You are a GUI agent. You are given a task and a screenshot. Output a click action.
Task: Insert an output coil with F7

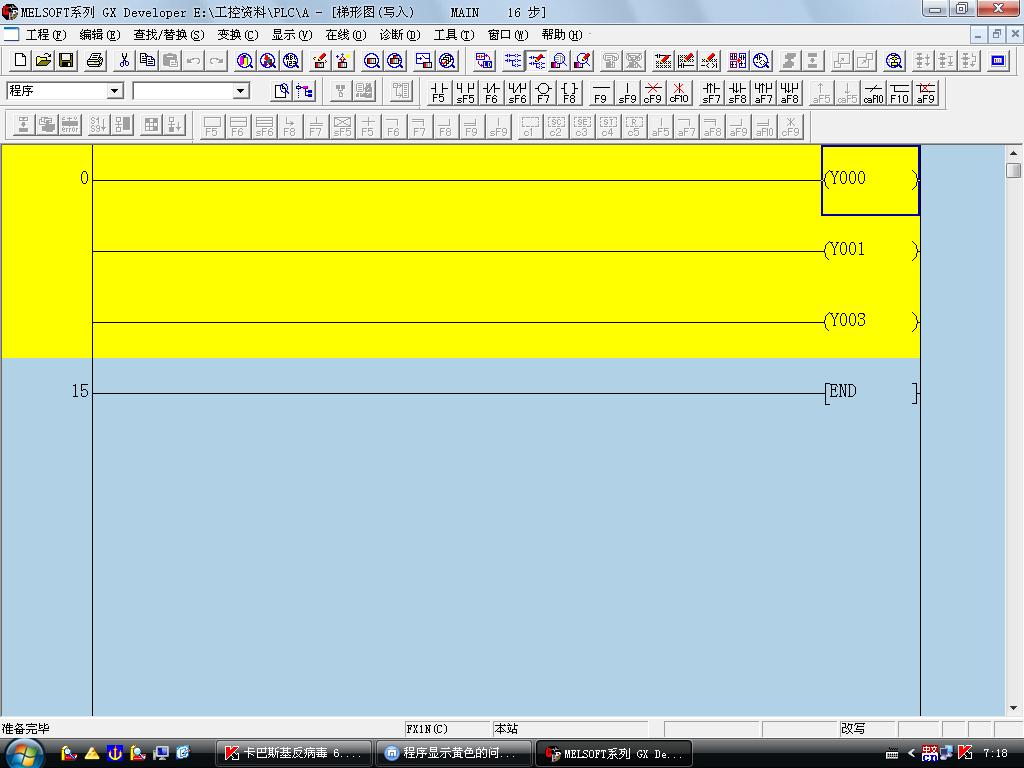click(x=543, y=93)
